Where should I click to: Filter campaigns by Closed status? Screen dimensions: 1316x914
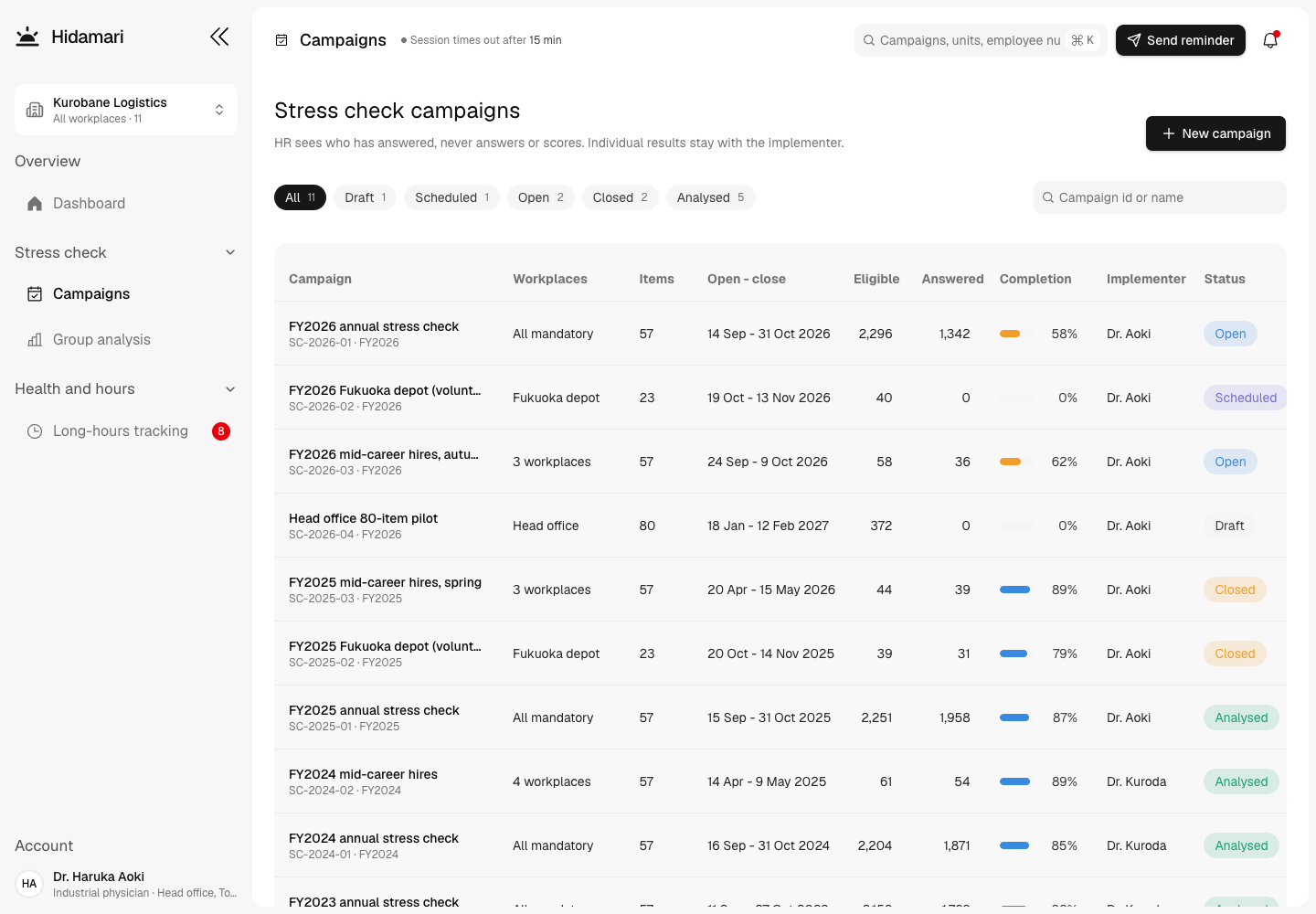click(620, 197)
